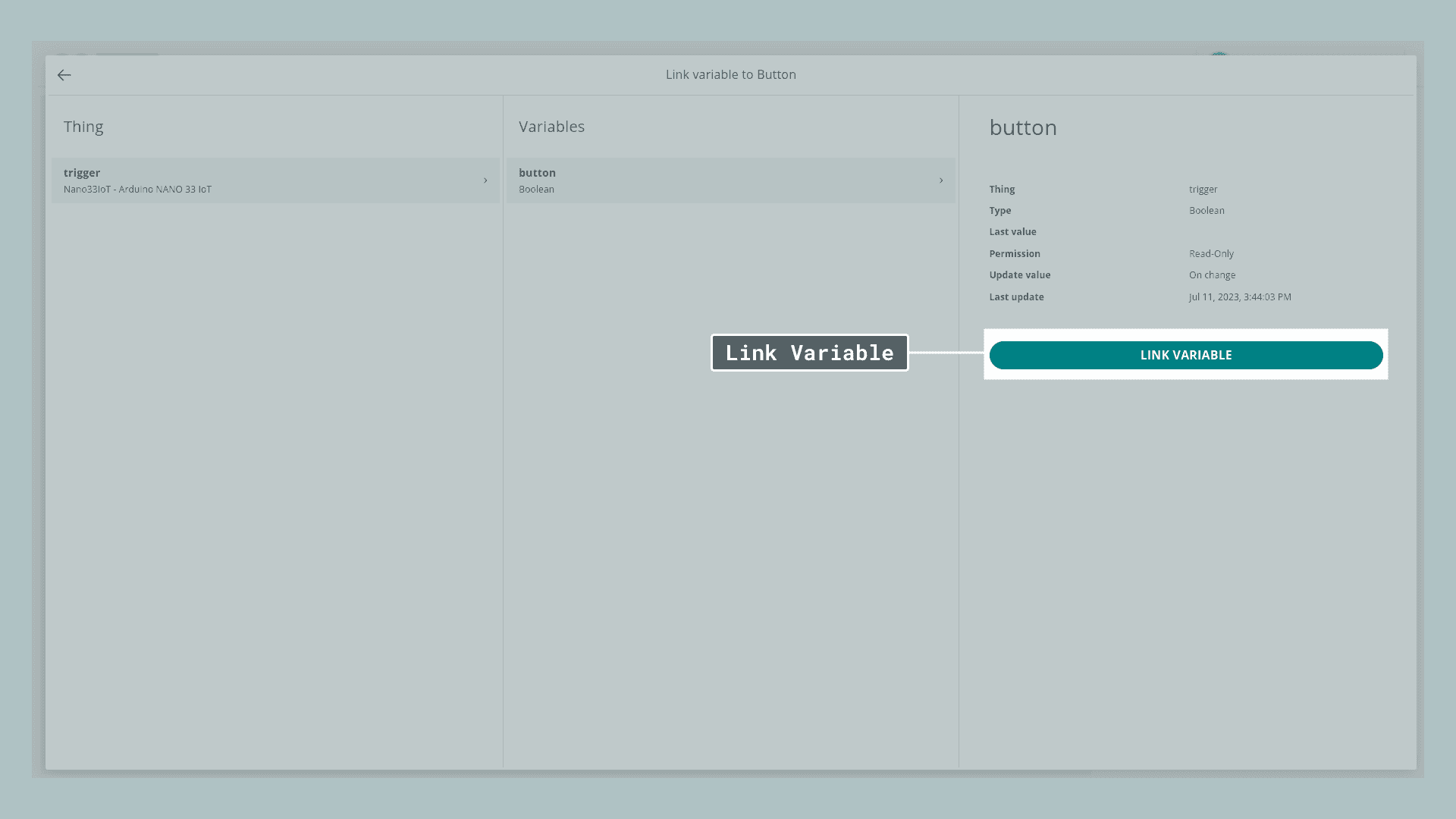Click the 'Link variable to Button' title
The width and height of the screenshot is (1456, 819).
tap(730, 74)
